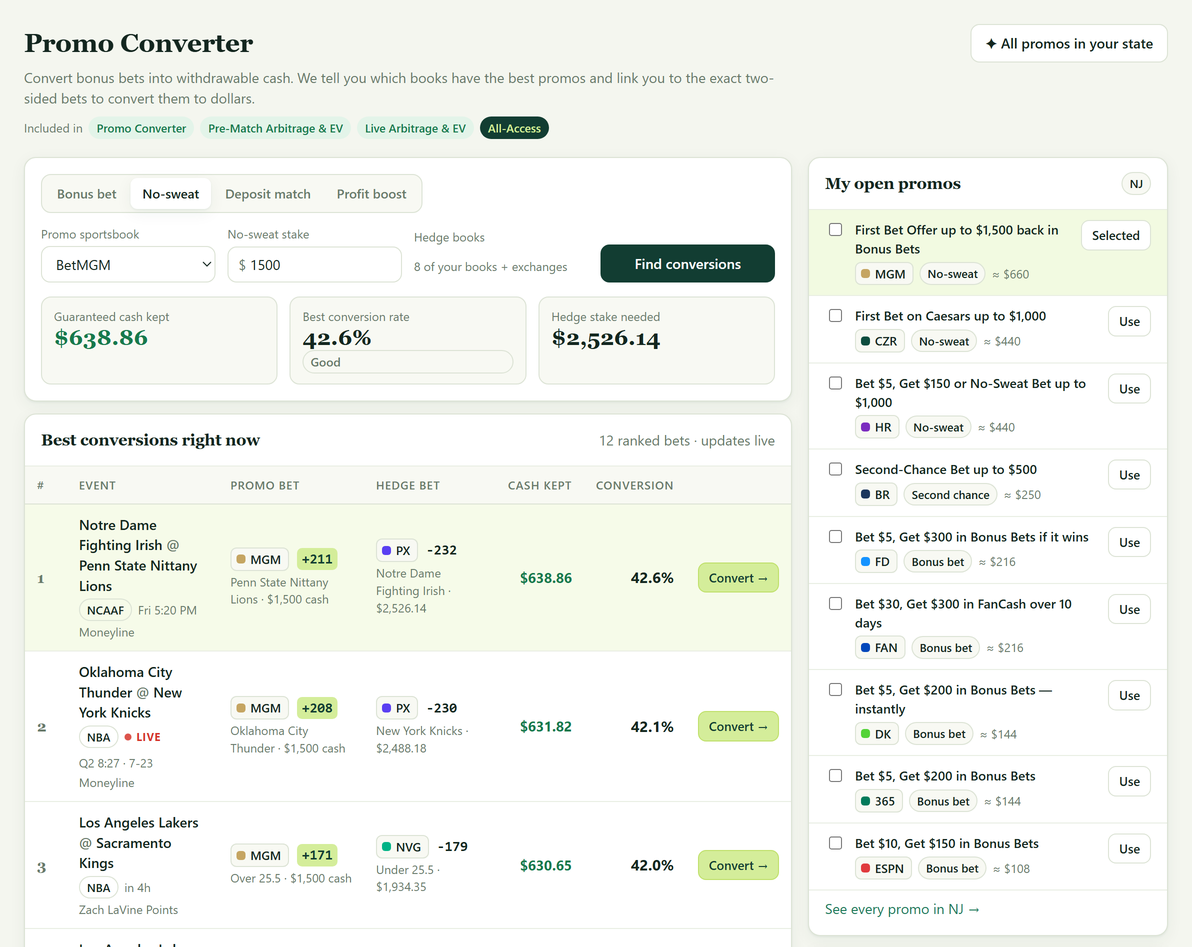Use the FD $300 Bonus Bets promo
Screen dimensions: 1192x947
coord(1129,543)
